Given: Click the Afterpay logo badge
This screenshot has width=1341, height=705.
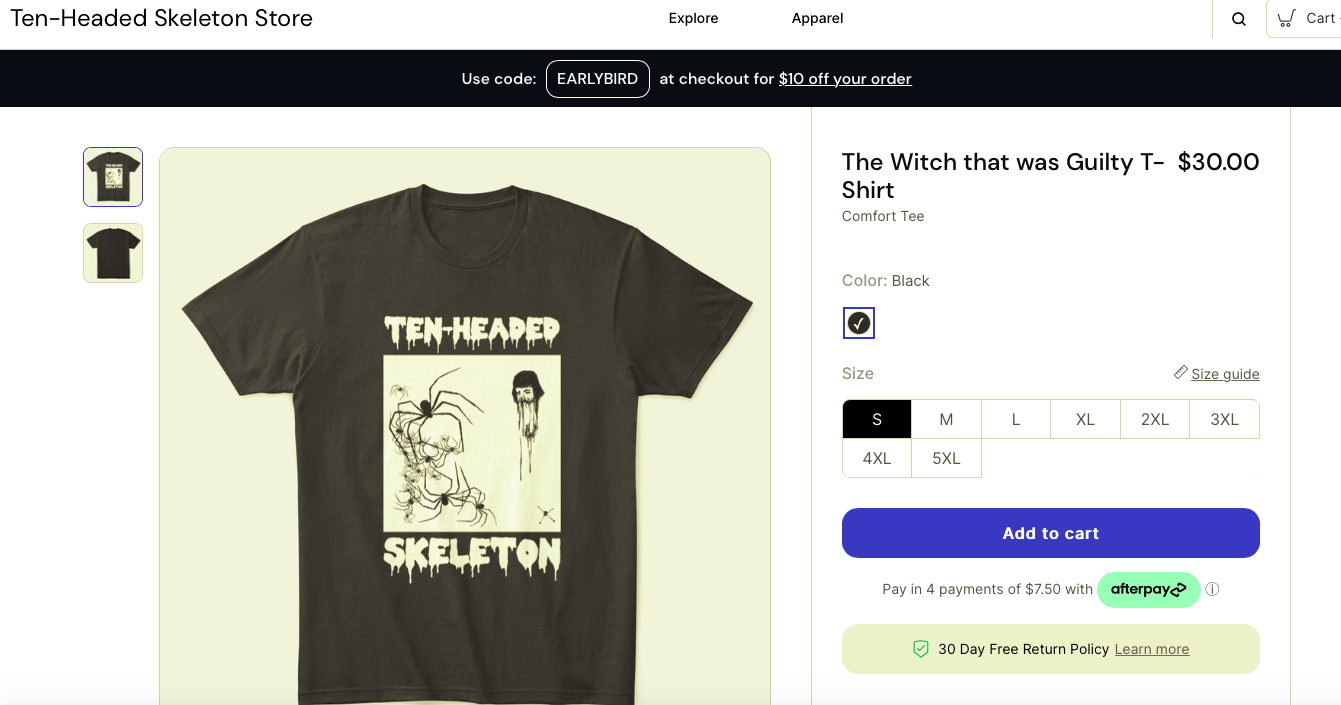Looking at the screenshot, I should coord(1148,590).
